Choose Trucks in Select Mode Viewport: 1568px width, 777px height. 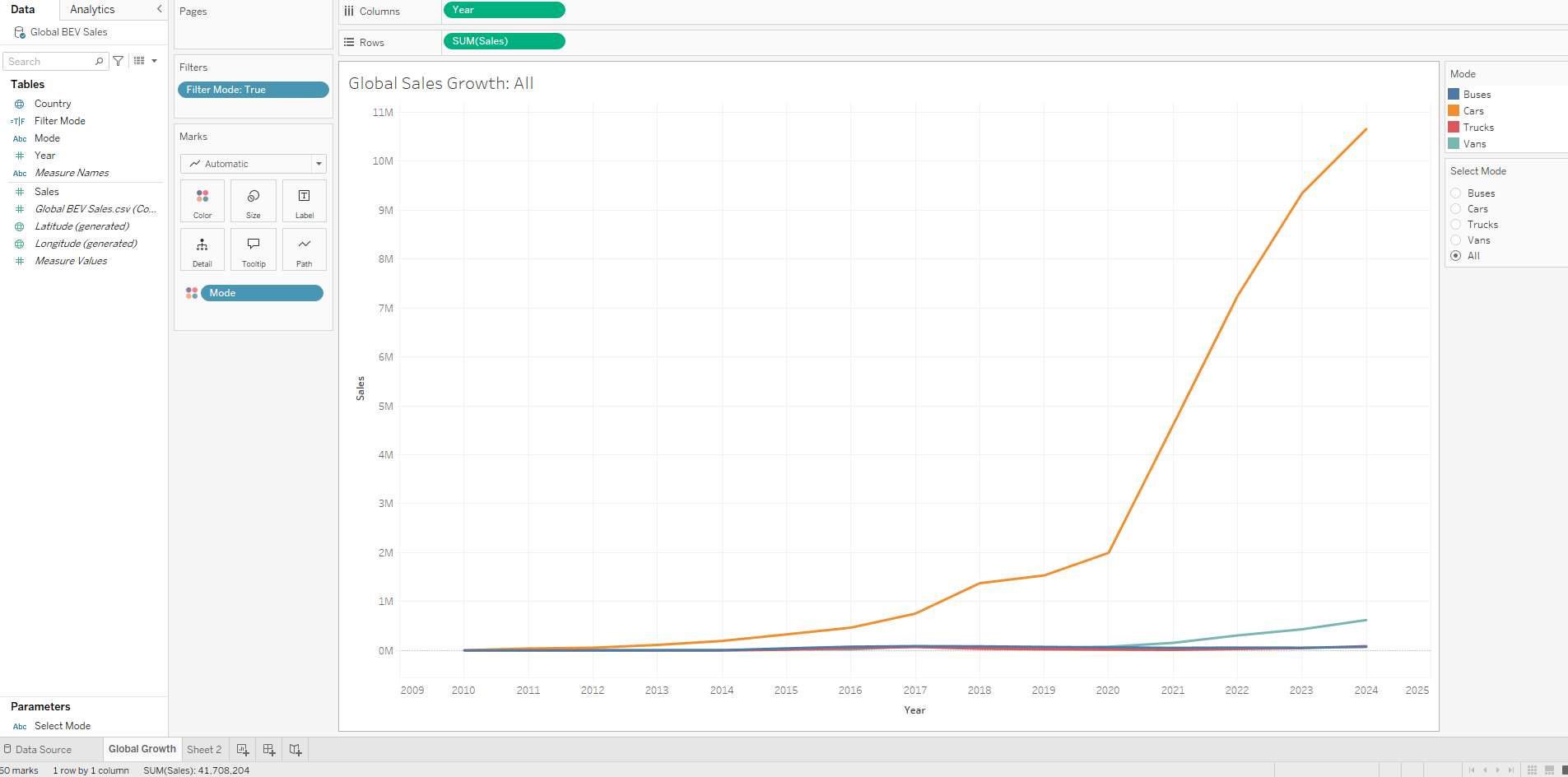[x=1456, y=225]
